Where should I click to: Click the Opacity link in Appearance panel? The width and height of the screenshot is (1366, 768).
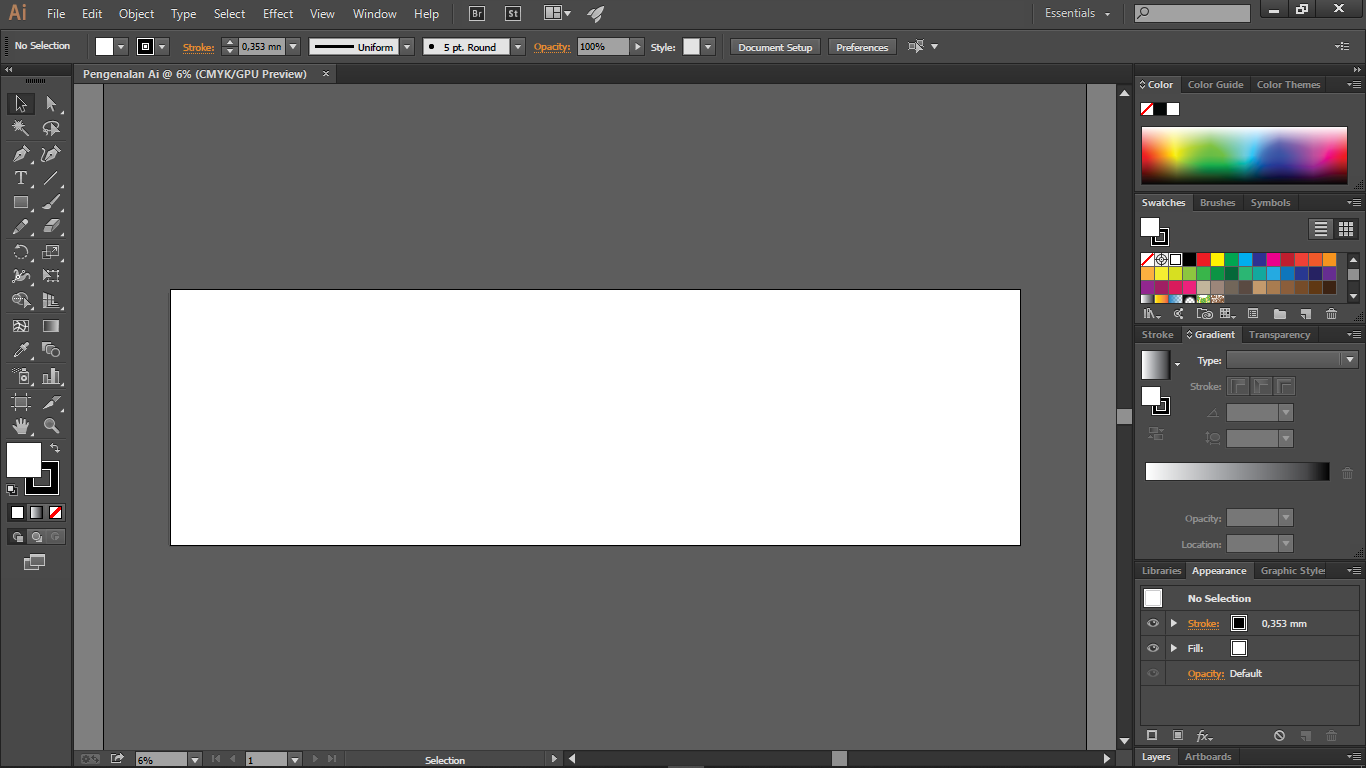1205,673
